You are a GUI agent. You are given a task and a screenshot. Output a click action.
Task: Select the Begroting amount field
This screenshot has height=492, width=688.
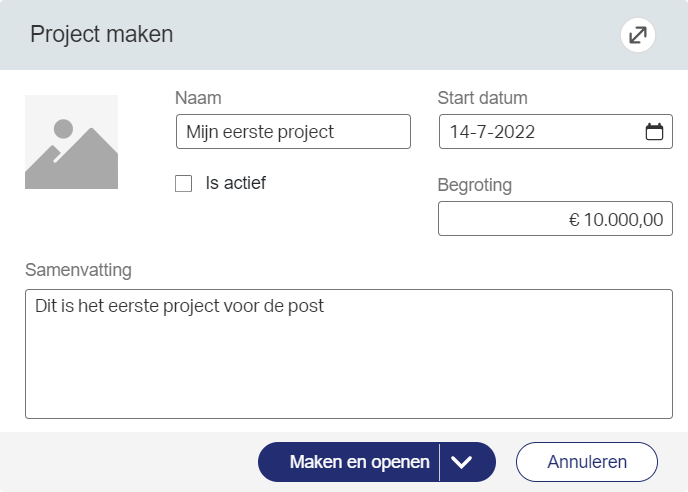(555, 219)
